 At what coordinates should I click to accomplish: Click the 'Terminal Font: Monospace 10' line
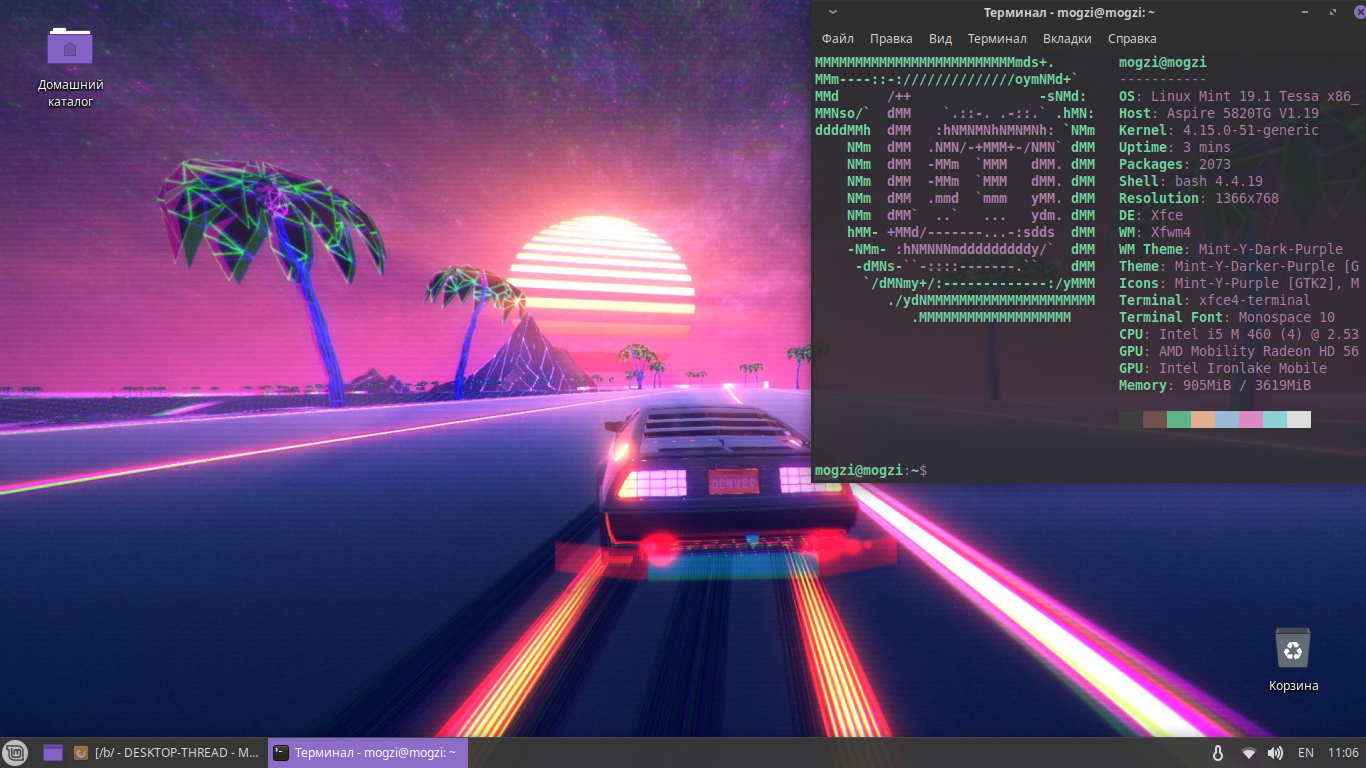point(1227,318)
